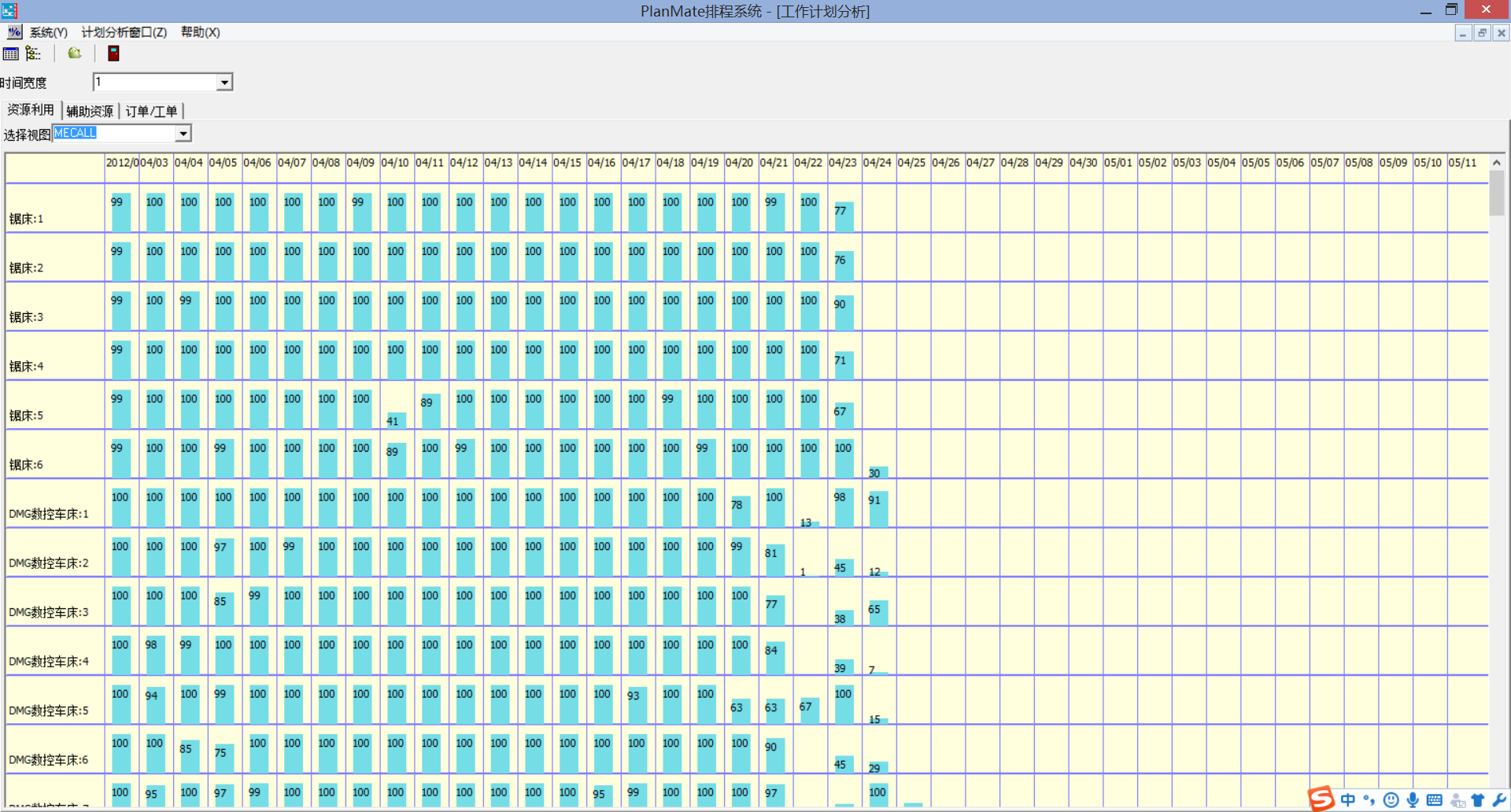Open the 计划分析窗口(Z) menu
1511x812 pixels.
pos(124,32)
